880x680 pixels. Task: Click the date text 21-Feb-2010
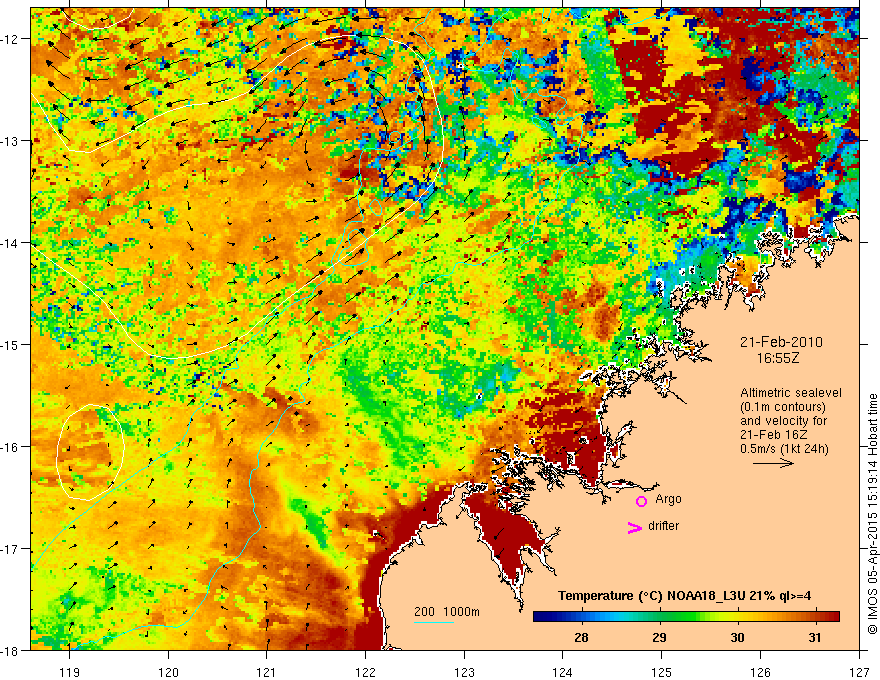(781, 342)
